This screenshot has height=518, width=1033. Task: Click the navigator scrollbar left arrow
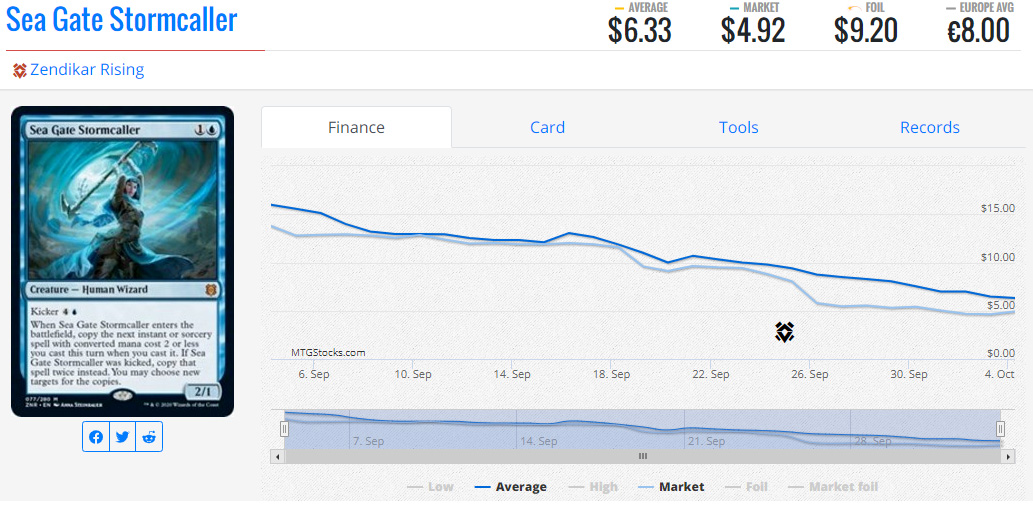point(277,456)
